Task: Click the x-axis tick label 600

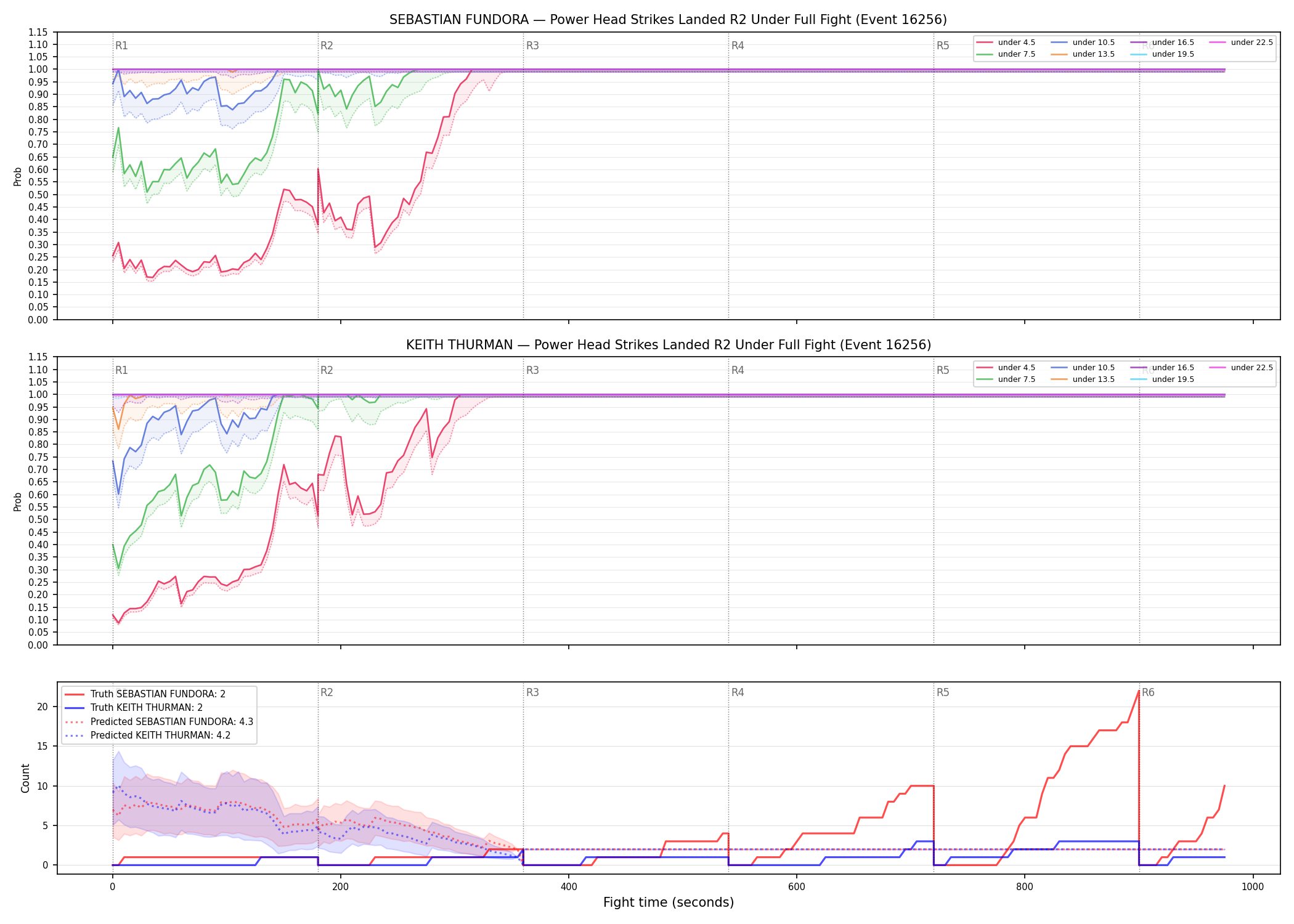Action: point(797,887)
